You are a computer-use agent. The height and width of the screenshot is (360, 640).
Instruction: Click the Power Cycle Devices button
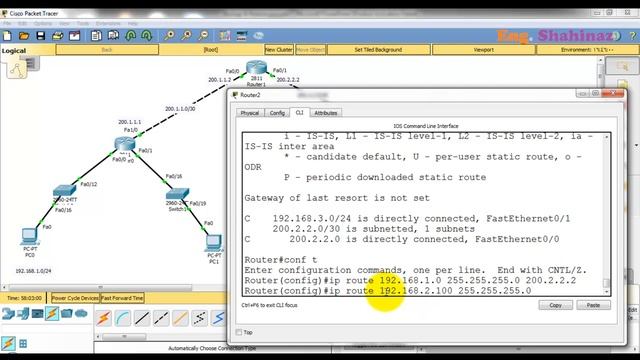(x=75, y=298)
